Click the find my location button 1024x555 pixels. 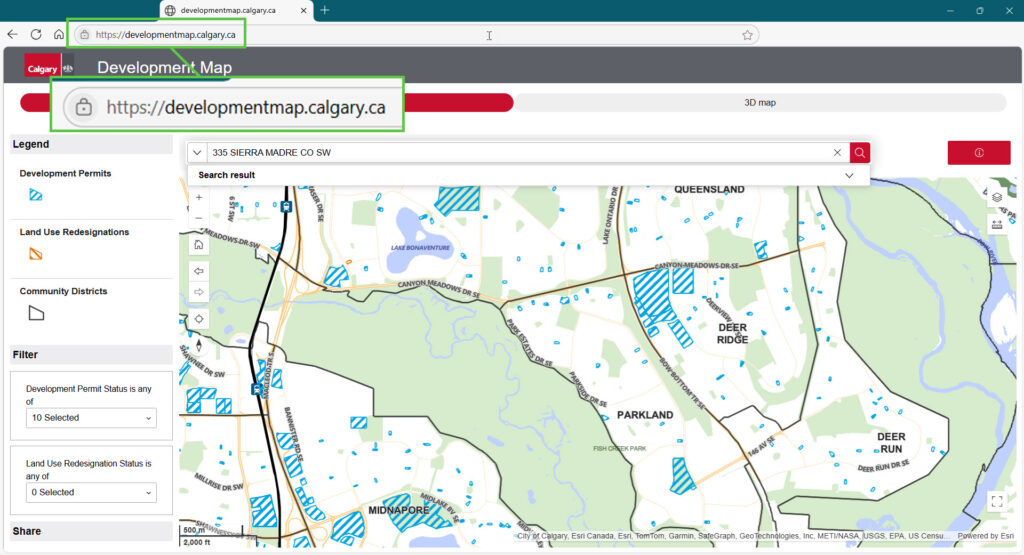[199, 319]
